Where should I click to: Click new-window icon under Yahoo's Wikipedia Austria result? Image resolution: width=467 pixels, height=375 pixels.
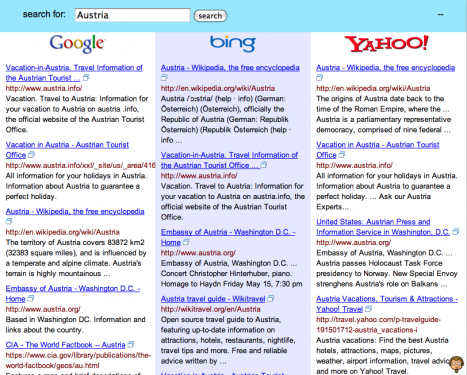click(x=319, y=78)
